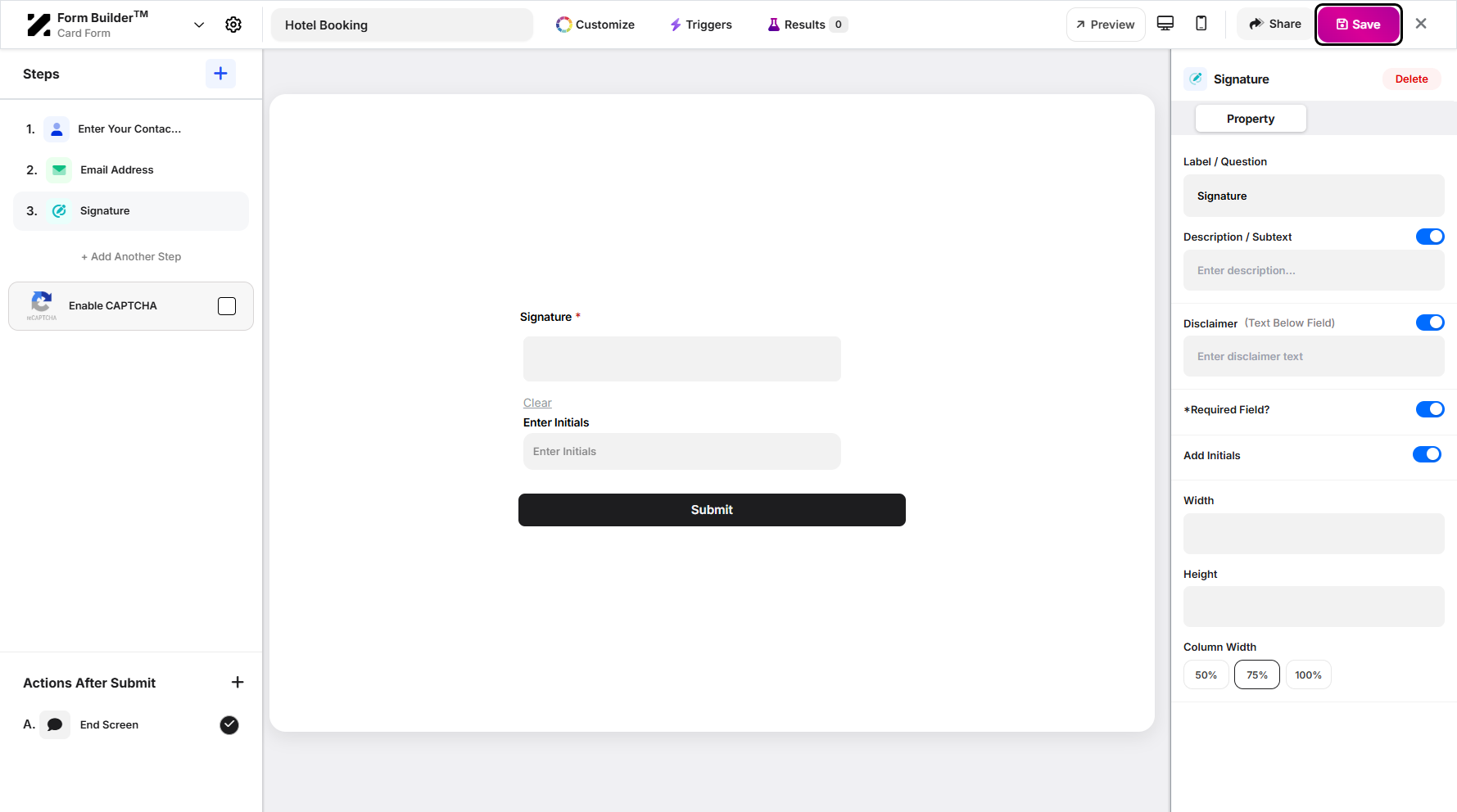Close the form builder with X icon
This screenshot has height=812, width=1457.
pos(1421,24)
